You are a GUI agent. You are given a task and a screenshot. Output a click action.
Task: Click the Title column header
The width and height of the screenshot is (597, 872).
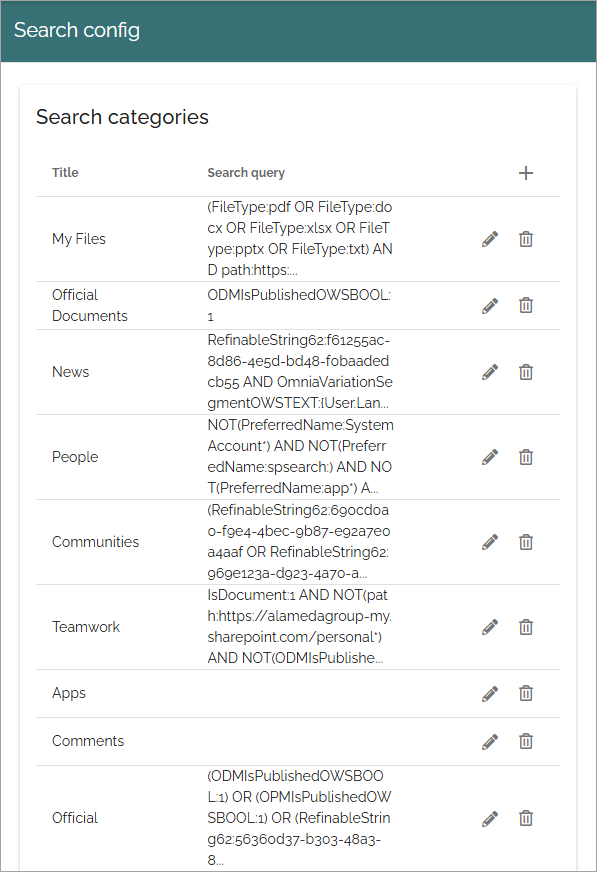[65, 173]
